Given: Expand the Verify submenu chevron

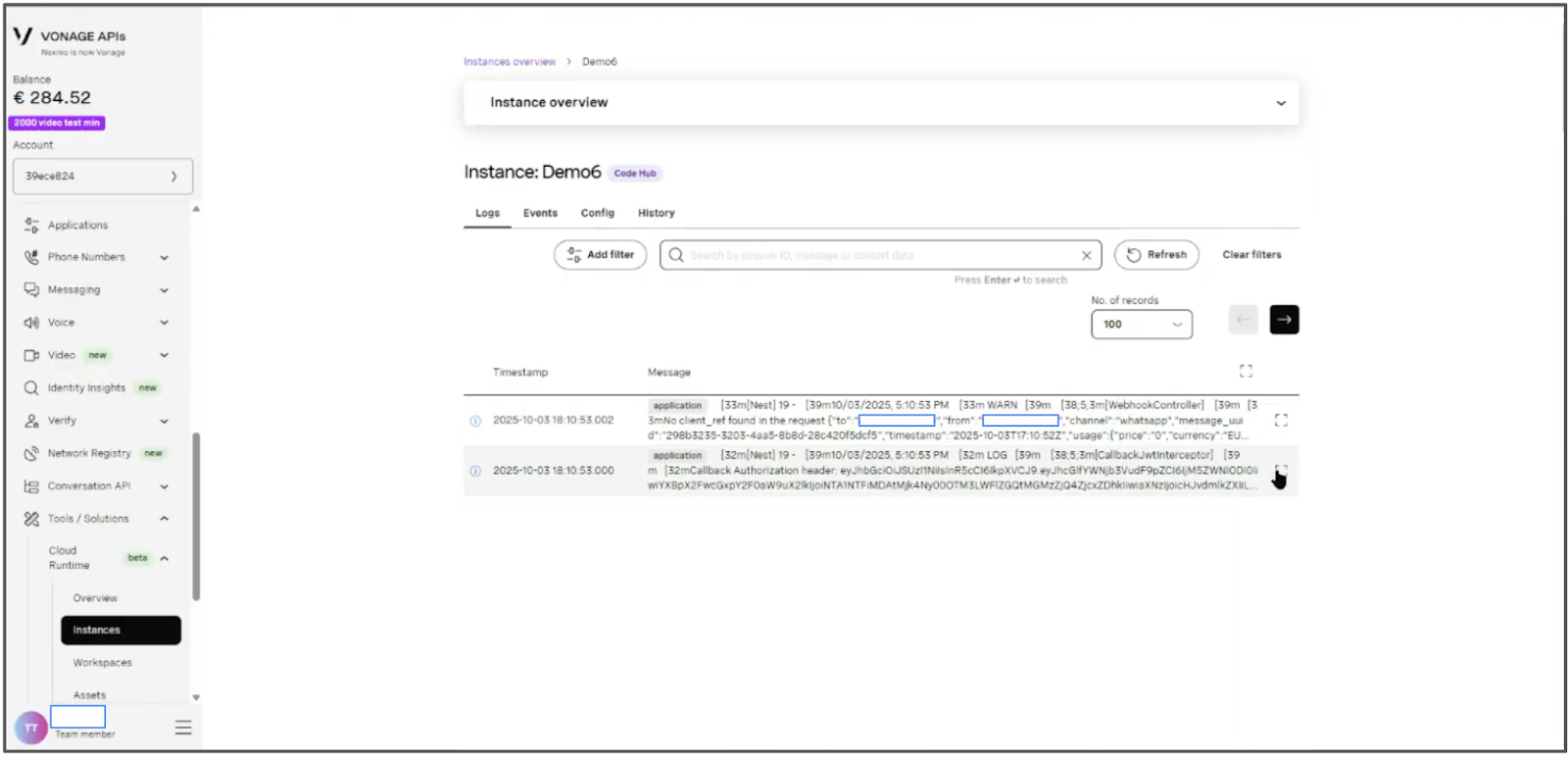Looking at the screenshot, I should [164, 420].
